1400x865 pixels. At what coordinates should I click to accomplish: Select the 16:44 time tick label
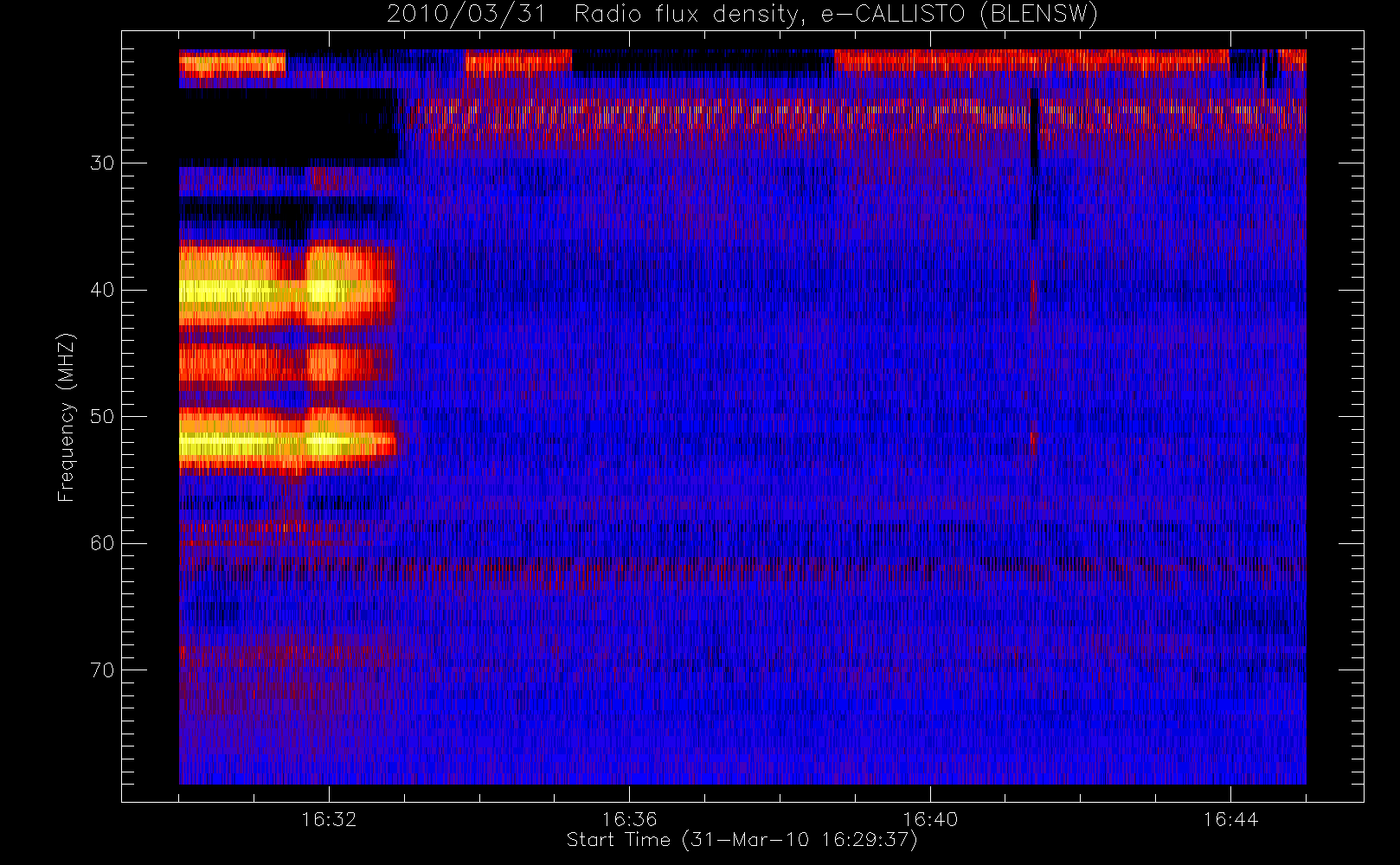[x=1230, y=818]
